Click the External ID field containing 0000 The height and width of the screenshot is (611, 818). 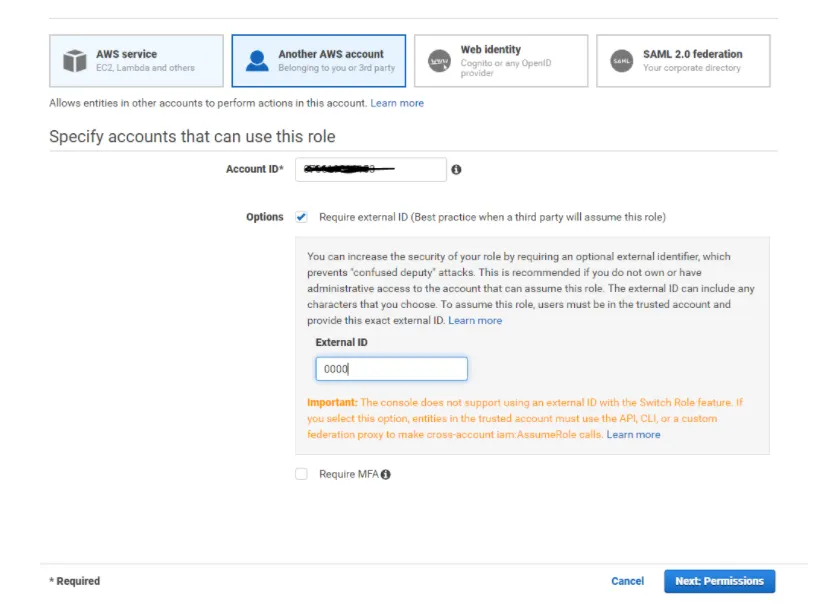[390, 368]
